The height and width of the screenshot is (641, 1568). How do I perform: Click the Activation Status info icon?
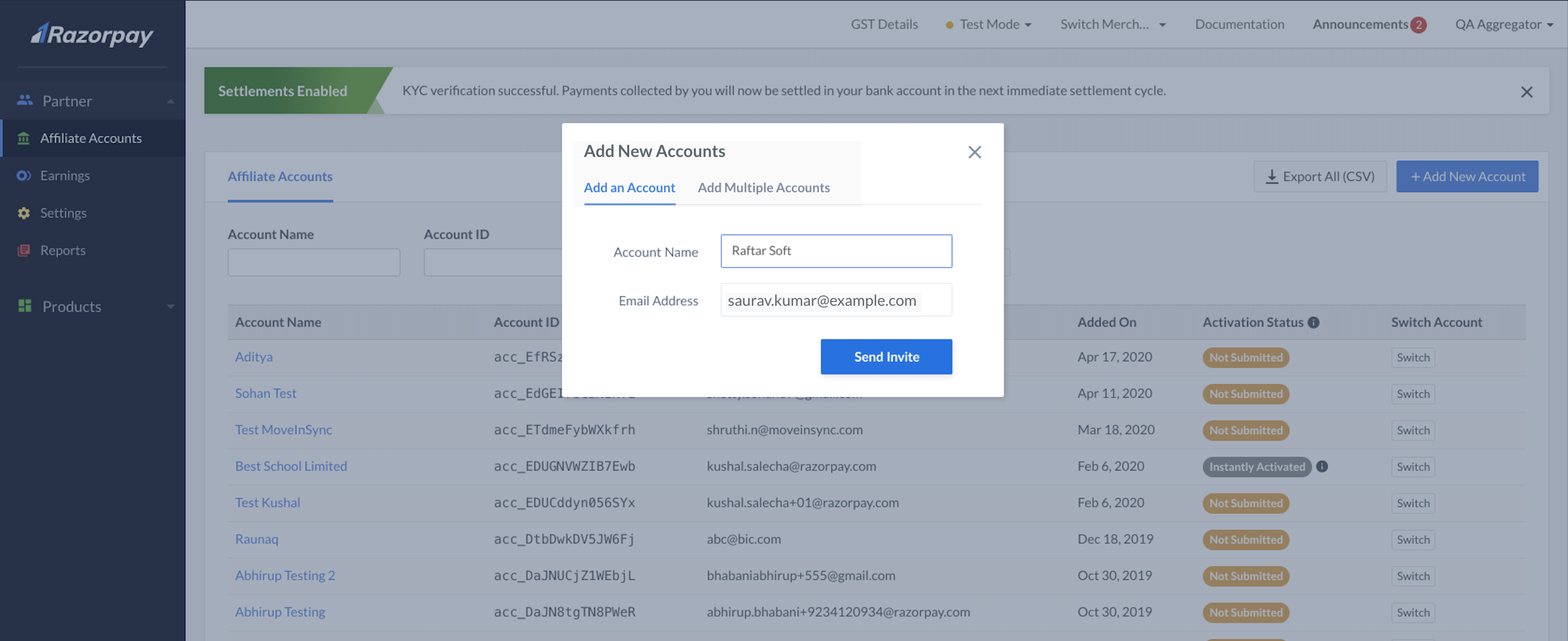point(1314,323)
